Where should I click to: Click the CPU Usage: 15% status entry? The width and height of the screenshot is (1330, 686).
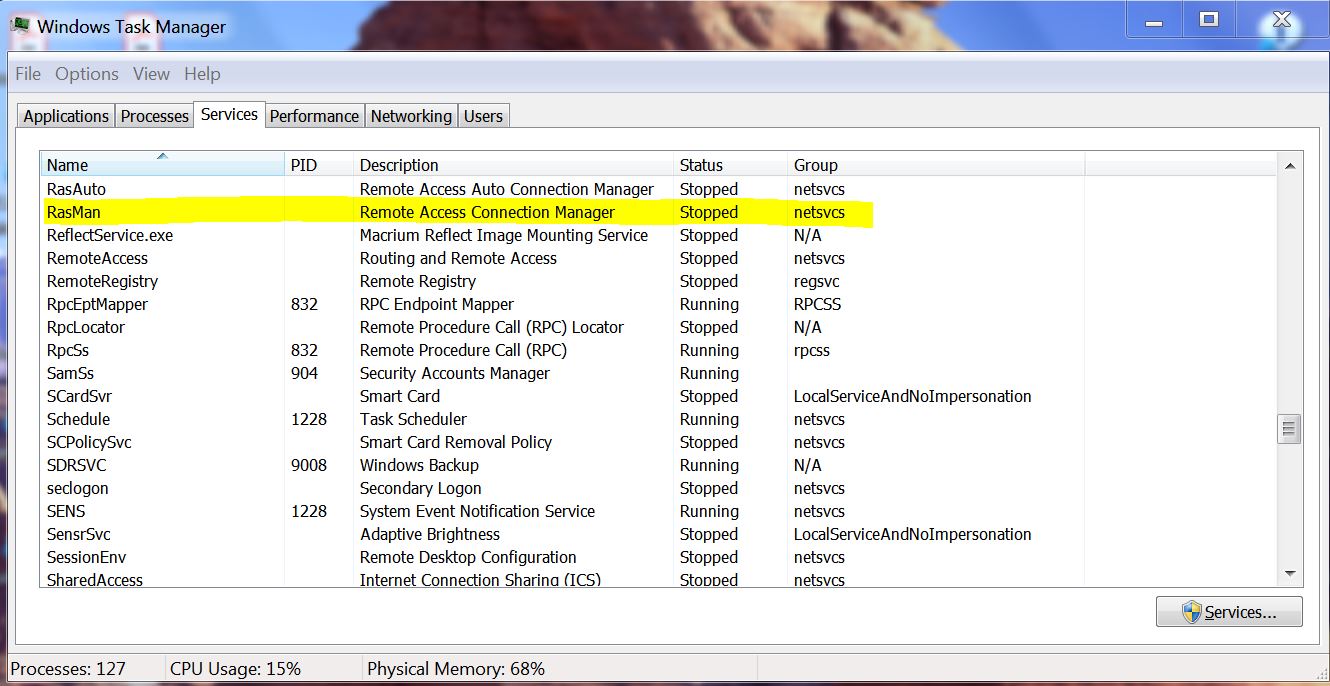pyautogui.click(x=235, y=669)
